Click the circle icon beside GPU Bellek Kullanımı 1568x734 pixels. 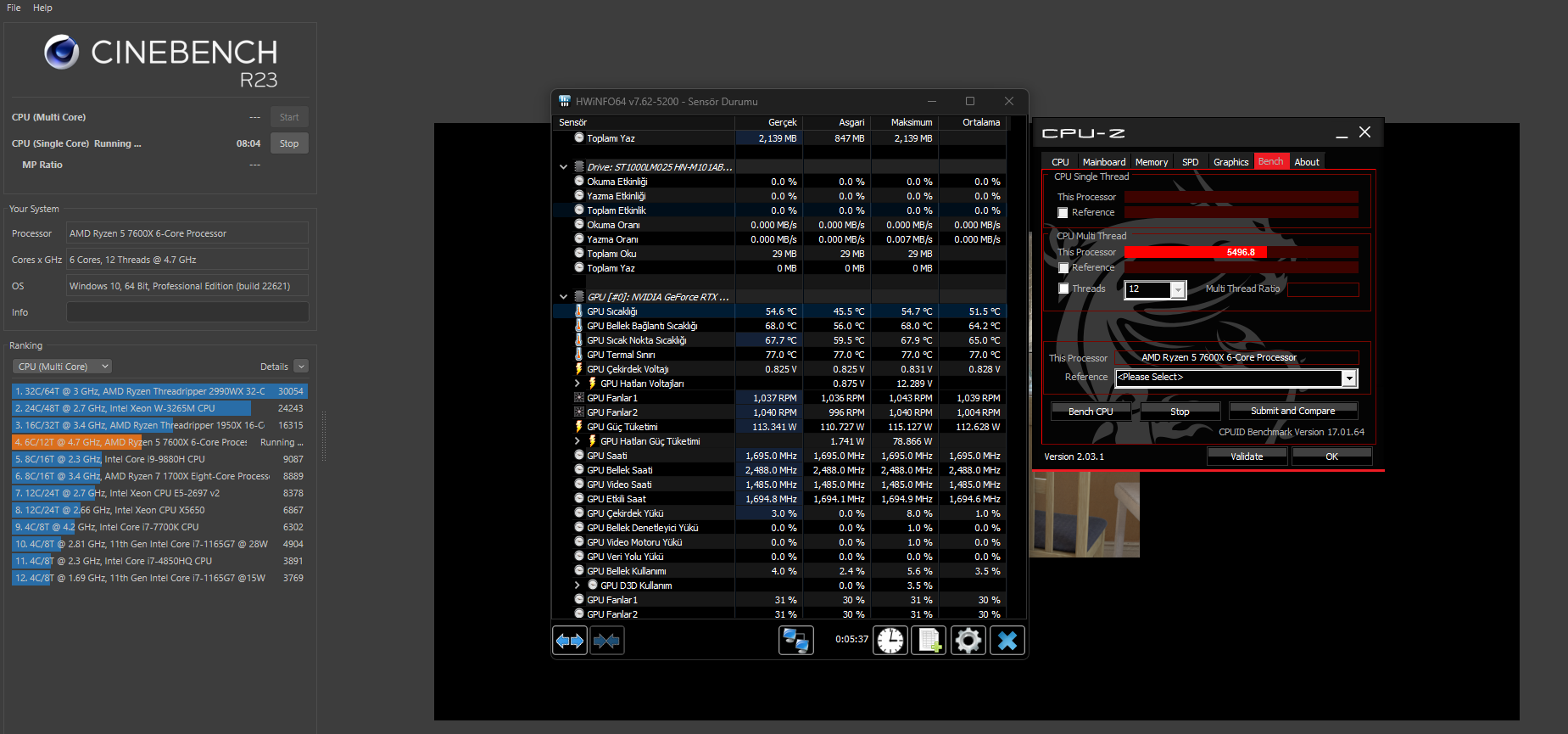pos(579,571)
